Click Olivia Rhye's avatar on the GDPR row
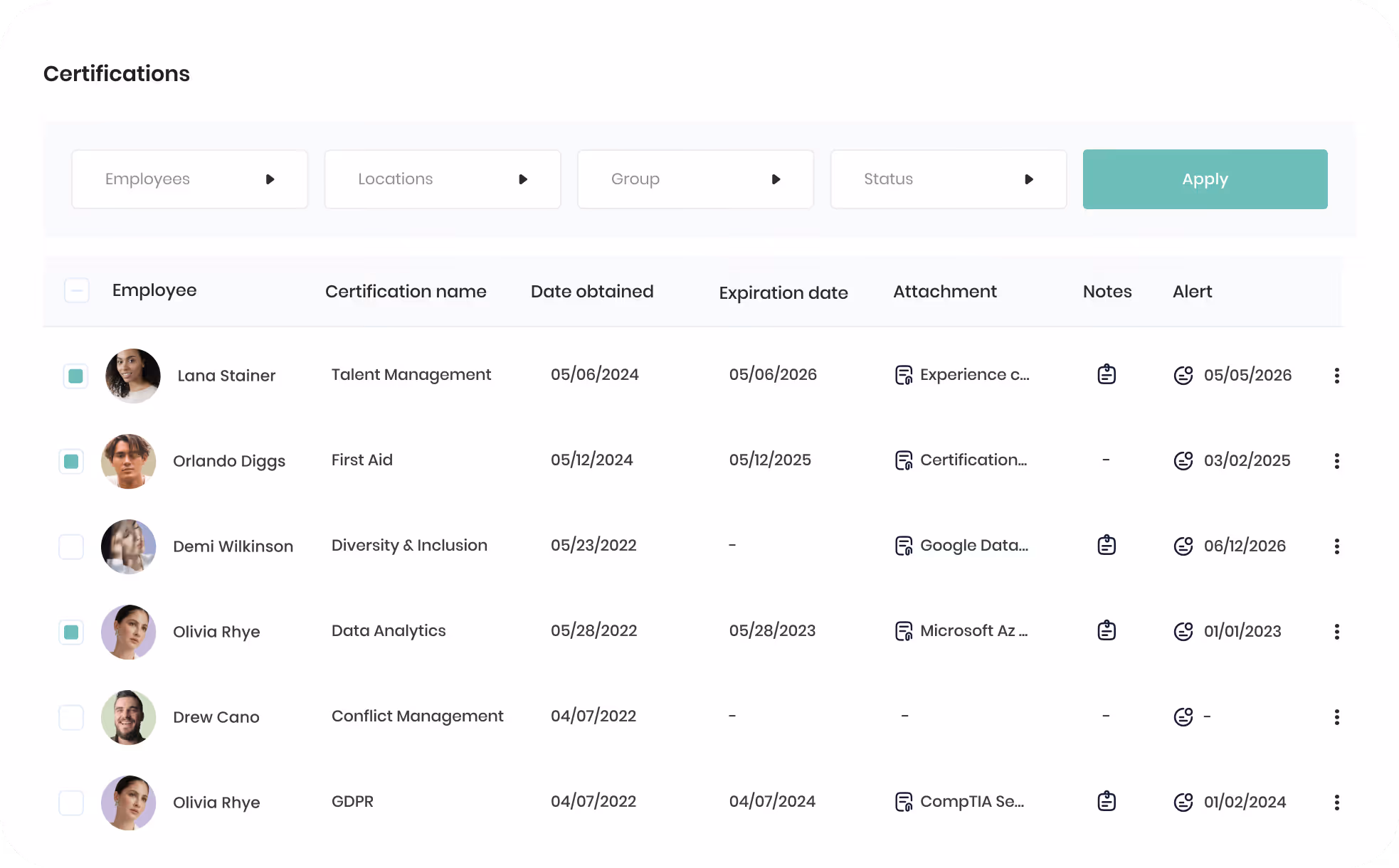 (128, 803)
